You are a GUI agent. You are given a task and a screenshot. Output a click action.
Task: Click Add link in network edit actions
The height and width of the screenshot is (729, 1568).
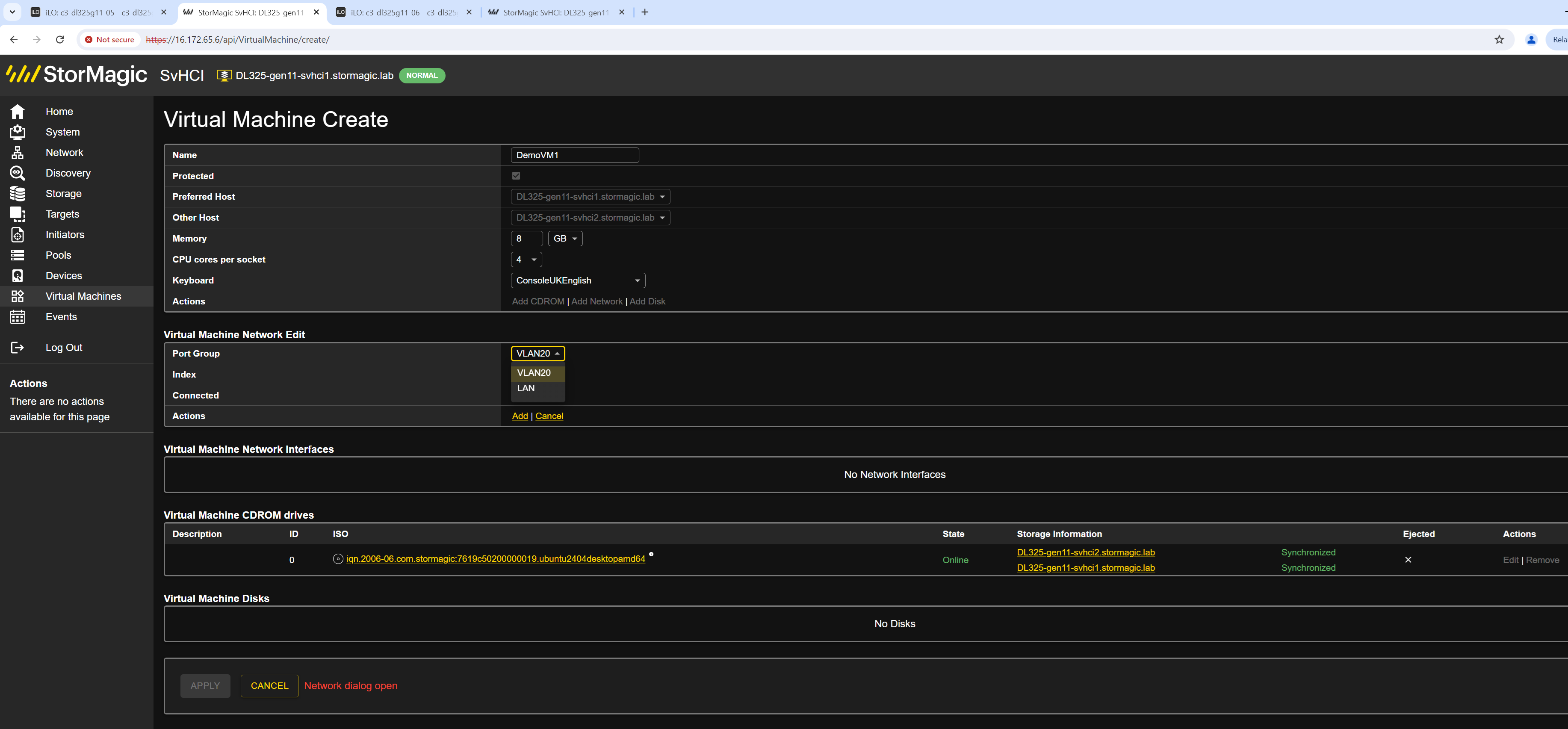(520, 416)
